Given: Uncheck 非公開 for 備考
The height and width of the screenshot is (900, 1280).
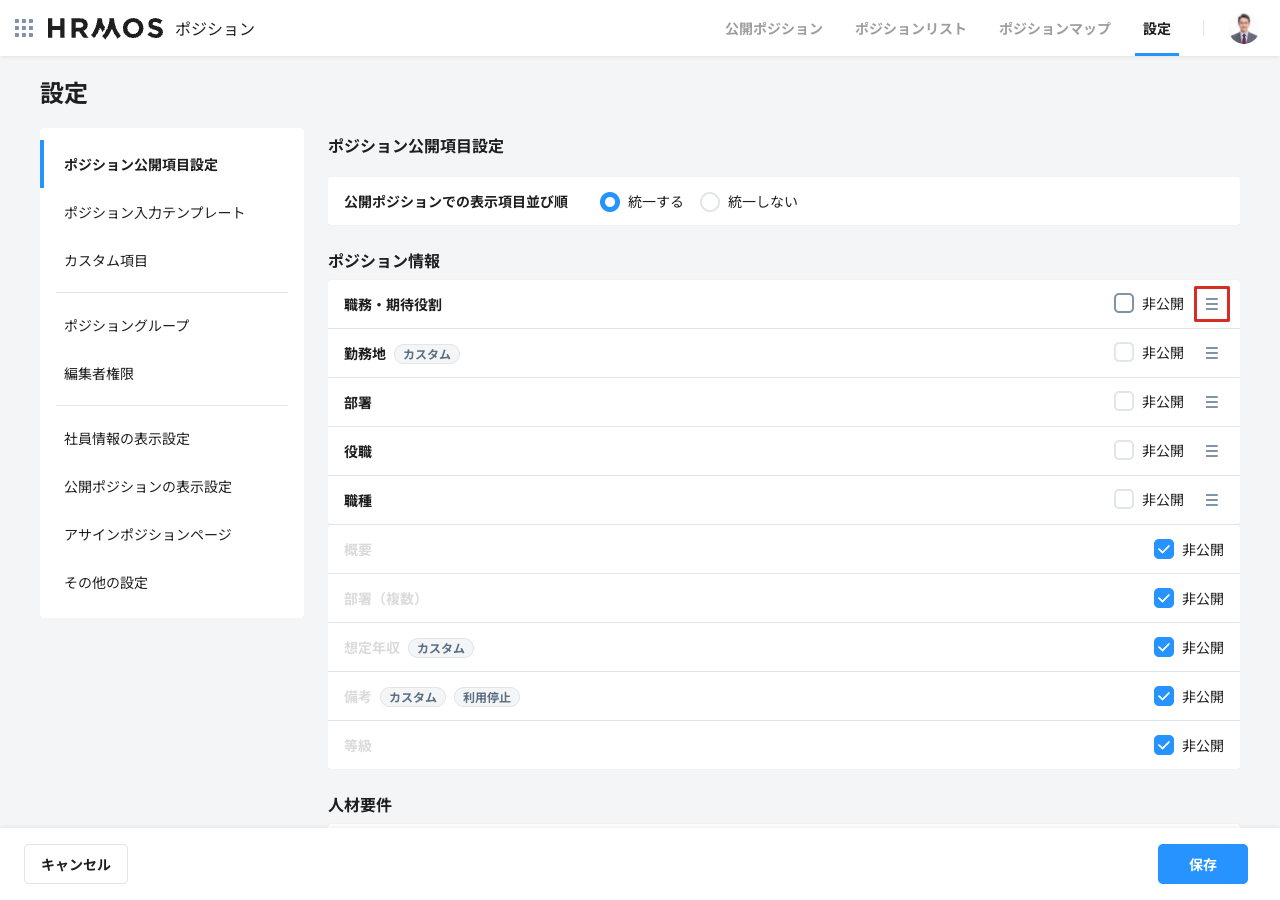Looking at the screenshot, I should [1164, 696].
